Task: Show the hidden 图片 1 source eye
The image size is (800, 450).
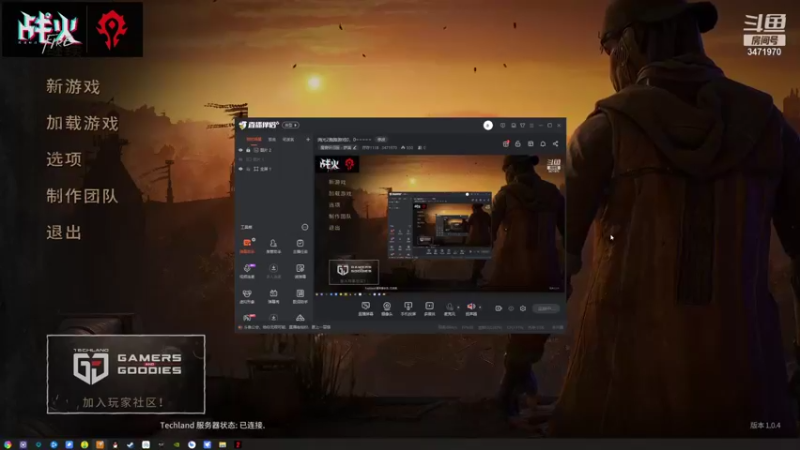Action: point(241,159)
